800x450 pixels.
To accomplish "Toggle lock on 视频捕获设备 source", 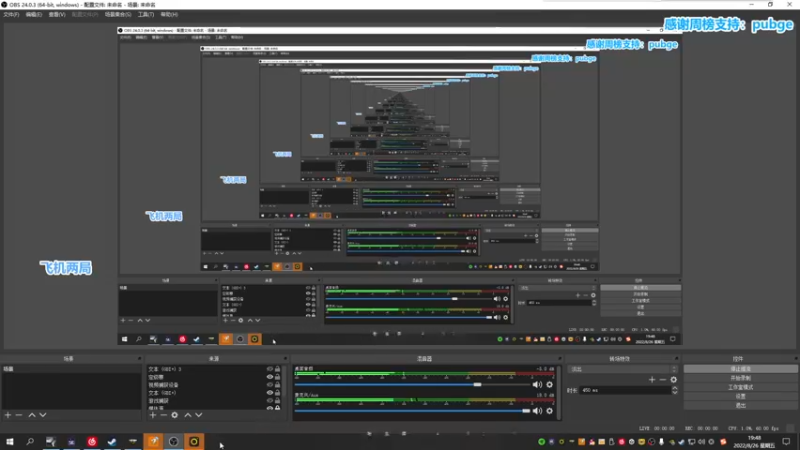I will tap(278, 385).
